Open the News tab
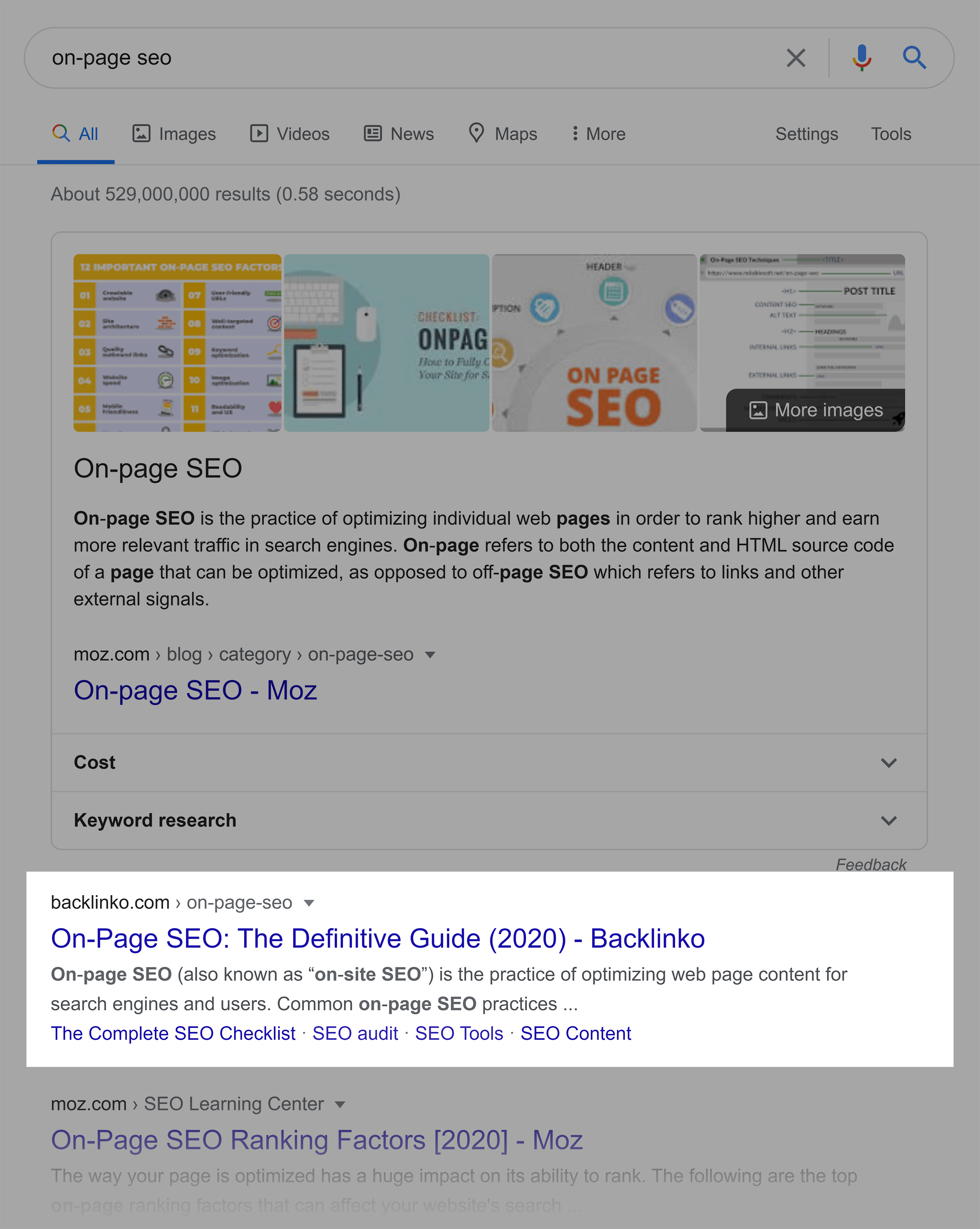 tap(399, 134)
